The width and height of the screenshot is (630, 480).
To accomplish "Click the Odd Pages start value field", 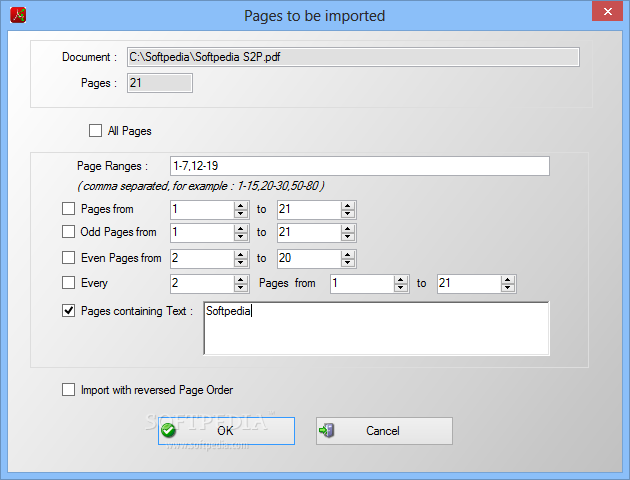I will [x=202, y=233].
